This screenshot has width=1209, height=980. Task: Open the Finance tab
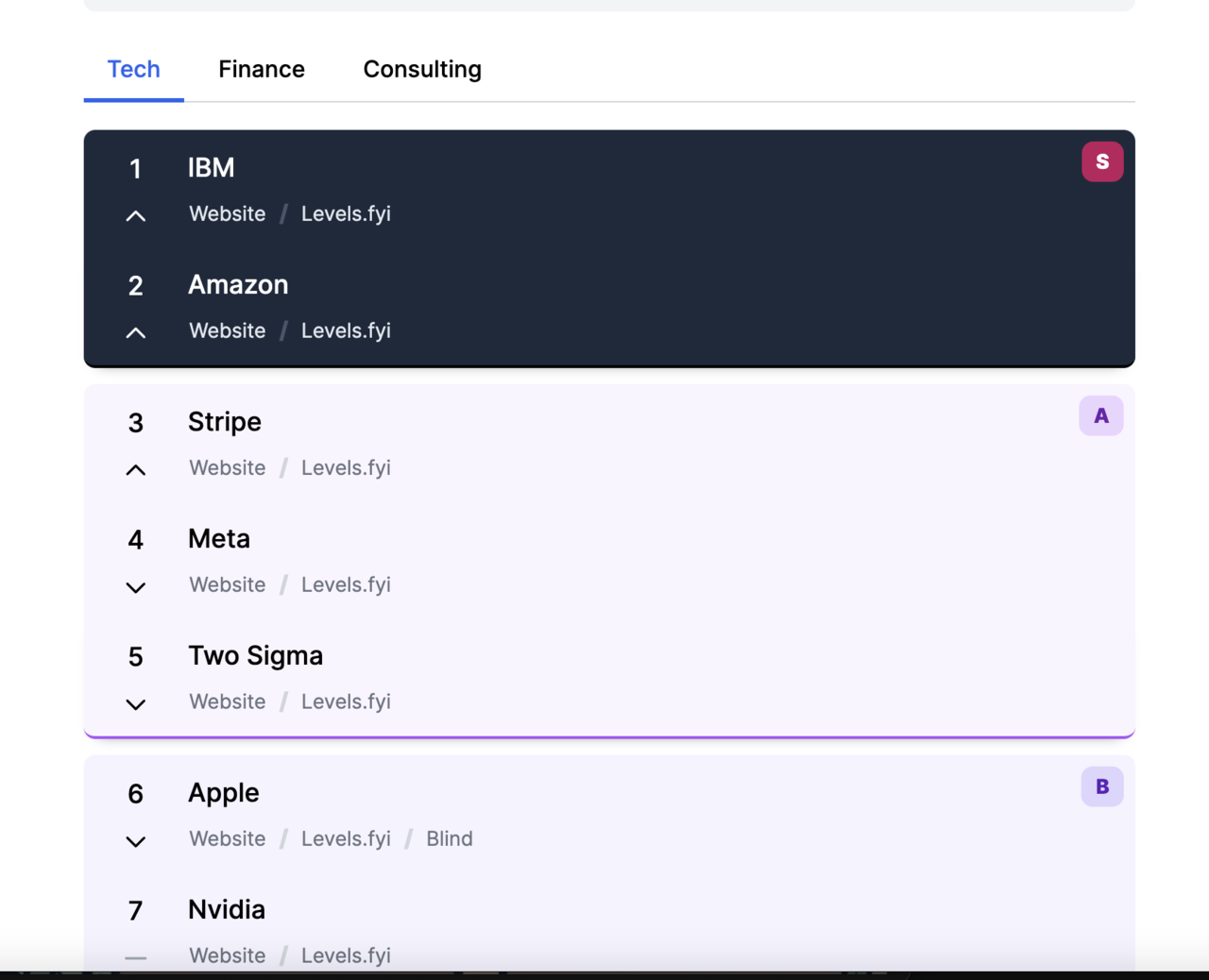coord(262,69)
